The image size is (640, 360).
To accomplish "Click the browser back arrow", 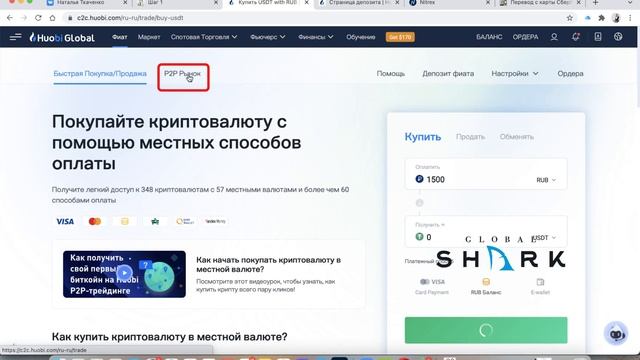I will pyautogui.click(x=10, y=18).
